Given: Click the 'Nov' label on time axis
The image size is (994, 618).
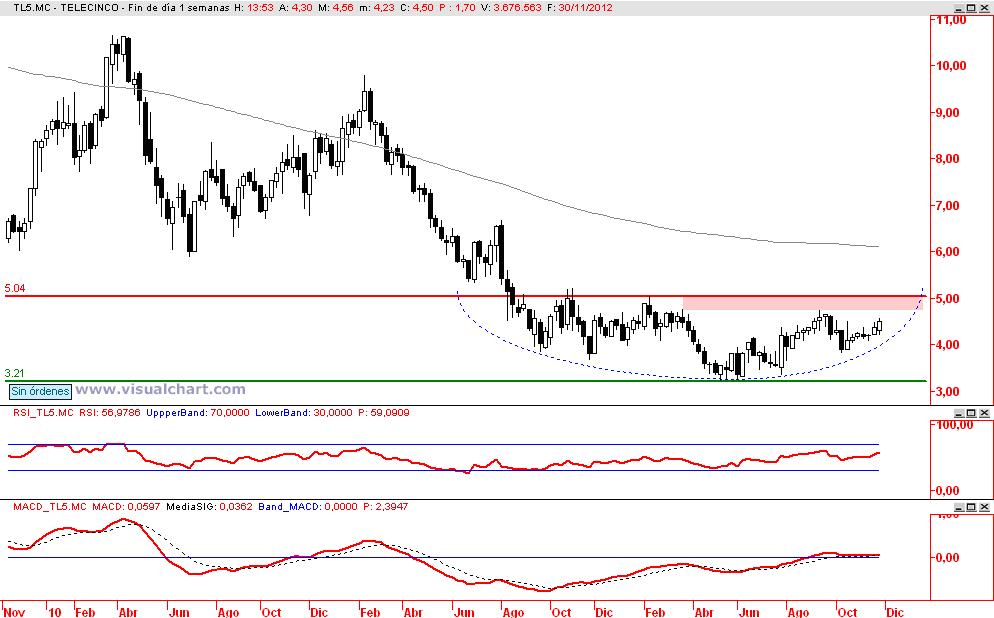Looking at the screenshot, I should coord(15,612).
